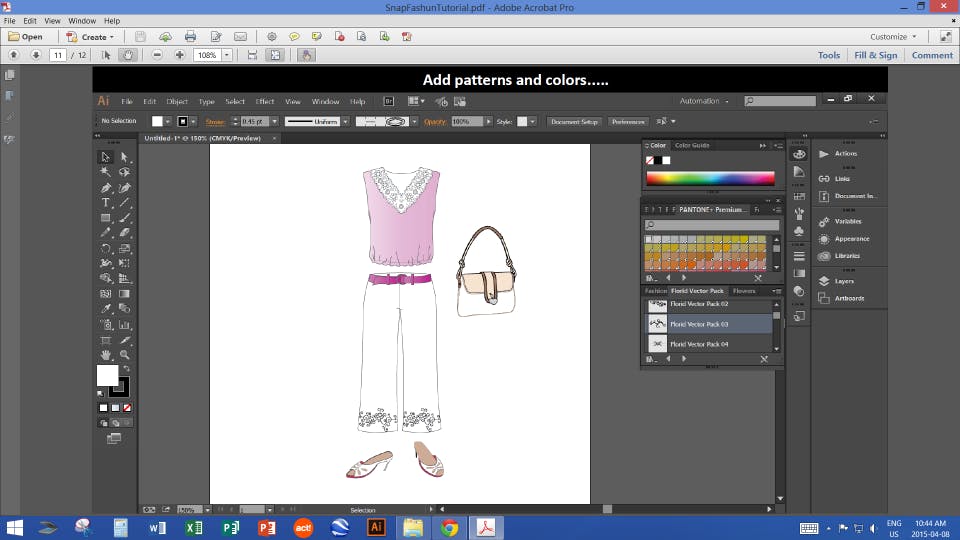Switch to Color Guide tab
This screenshot has width=960, height=540.
[x=692, y=146]
